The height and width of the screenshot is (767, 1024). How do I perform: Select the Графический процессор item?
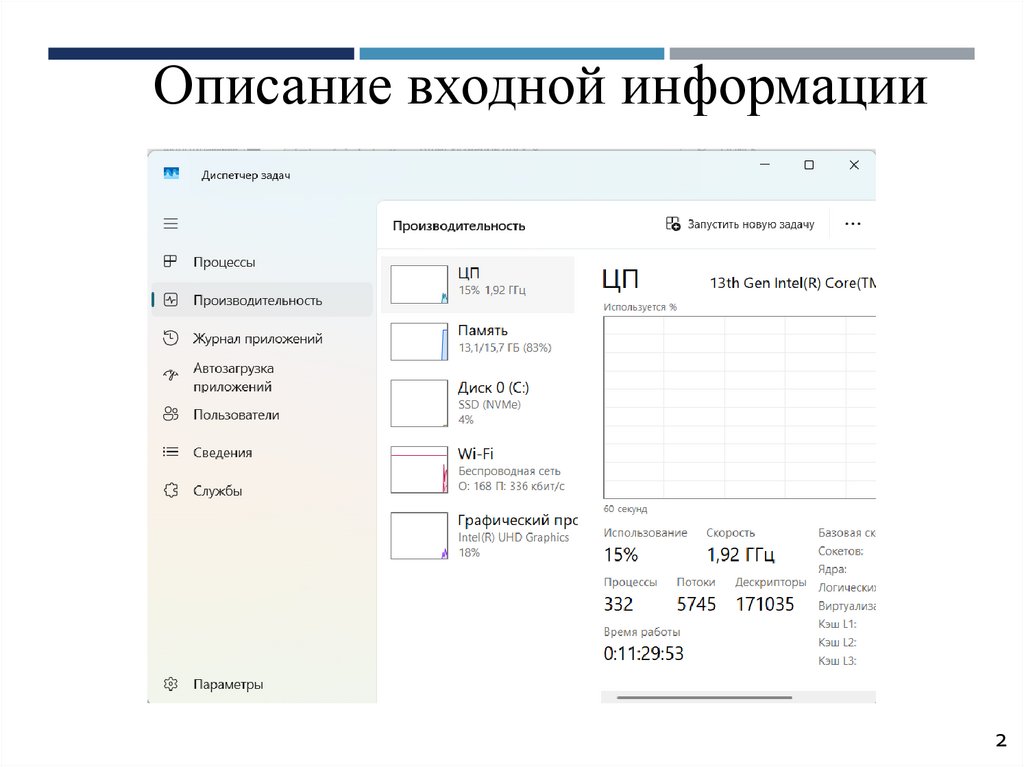pyautogui.click(x=478, y=535)
